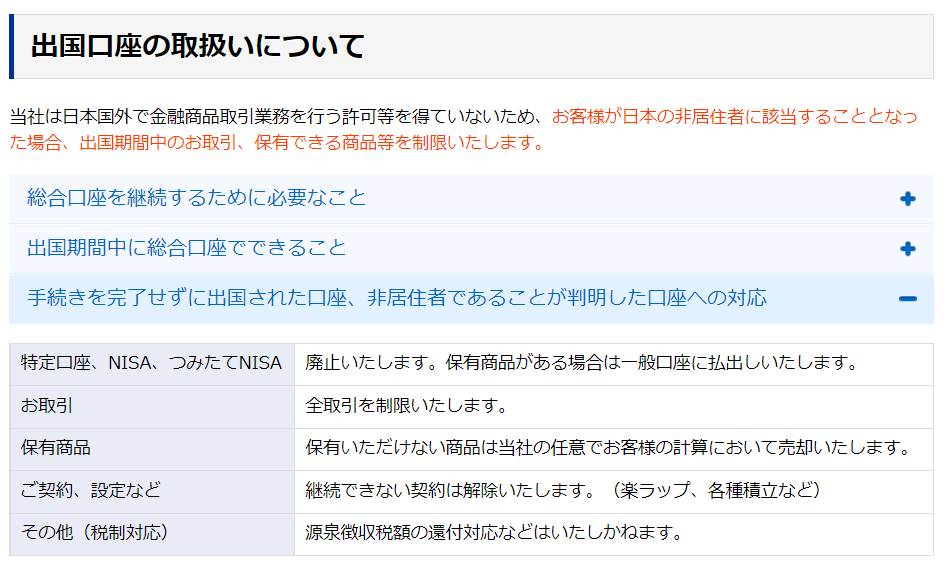Click heading 出国口座の取扱いについて

[197, 46]
